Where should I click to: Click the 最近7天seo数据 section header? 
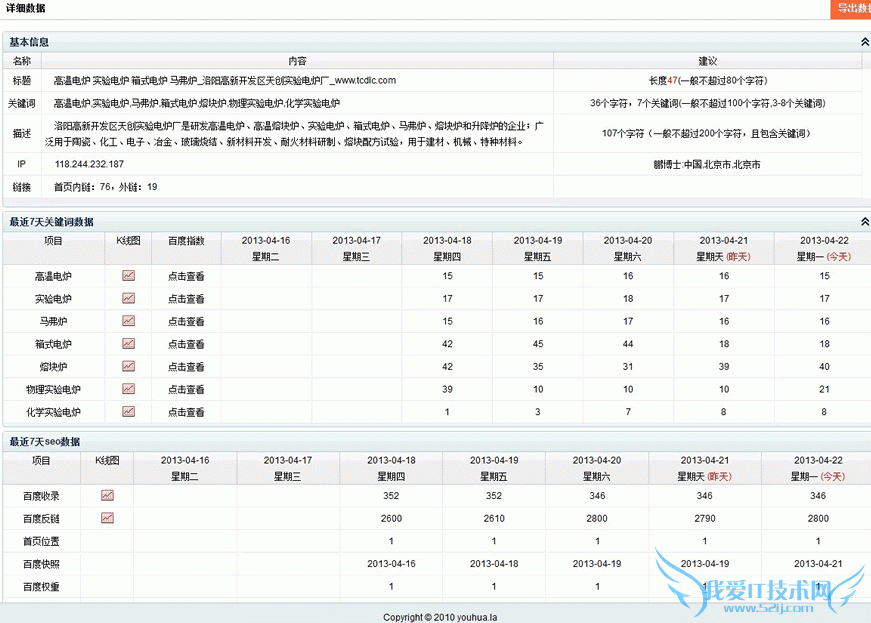point(44,442)
